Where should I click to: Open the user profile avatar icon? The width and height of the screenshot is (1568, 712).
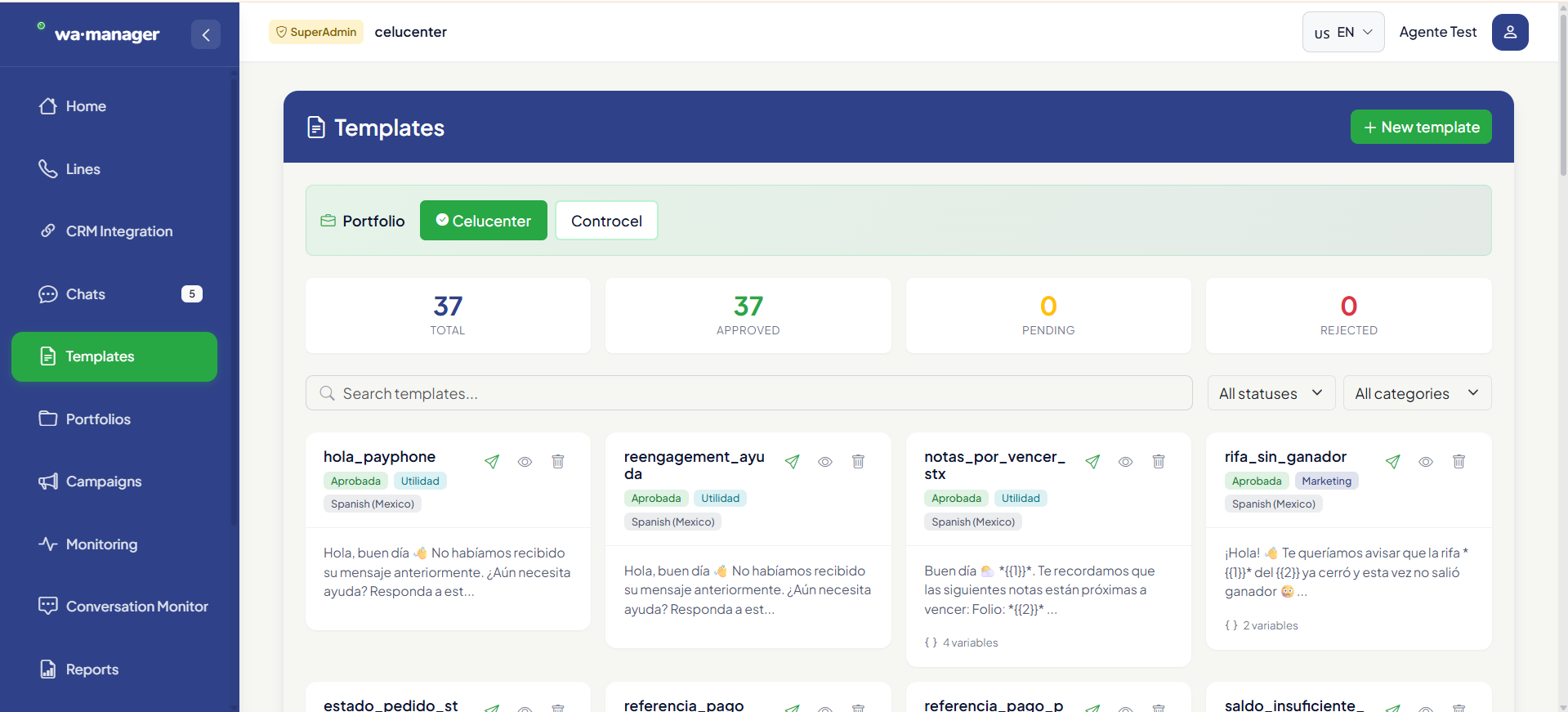point(1510,32)
